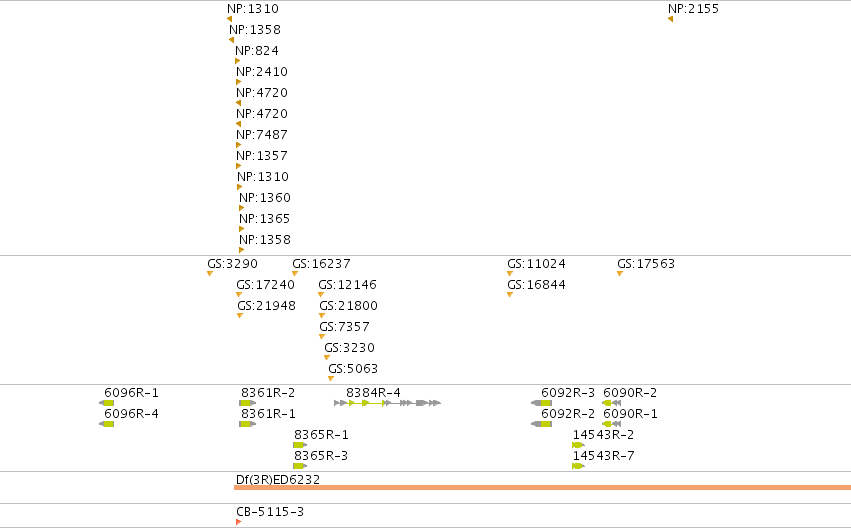Click the 14543R-2 gene glyph
Screen dimensions: 851x528
pyautogui.click(x=579, y=446)
